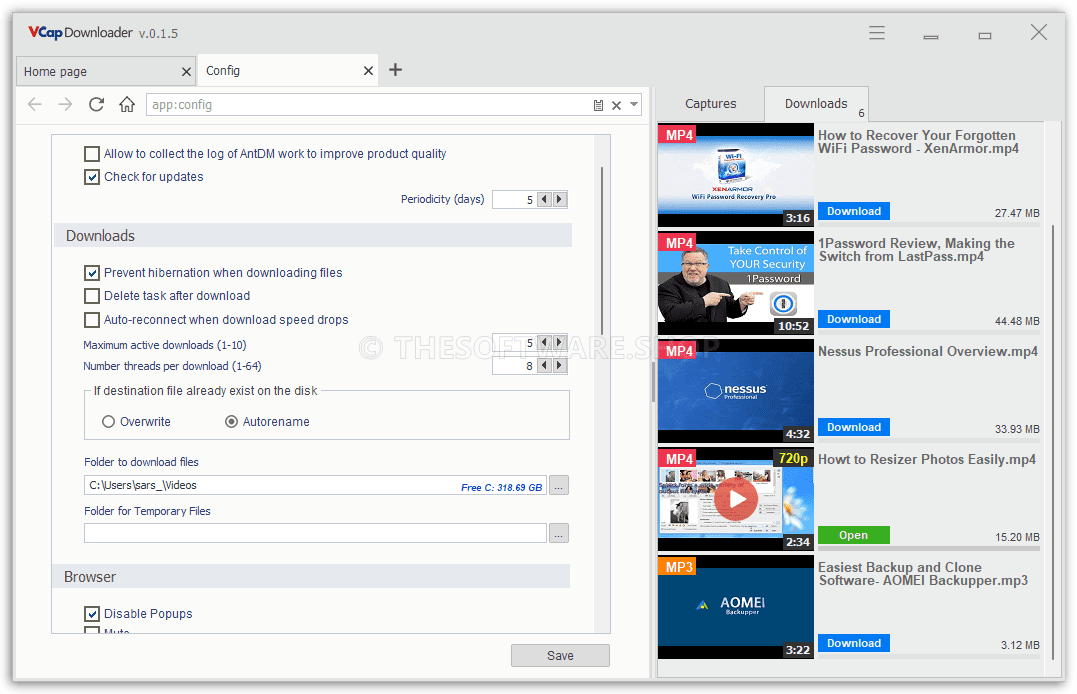Image resolution: width=1077 pixels, height=694 pixels.
Task: Increase Number threads per download
Action: [x=560, y=366]
